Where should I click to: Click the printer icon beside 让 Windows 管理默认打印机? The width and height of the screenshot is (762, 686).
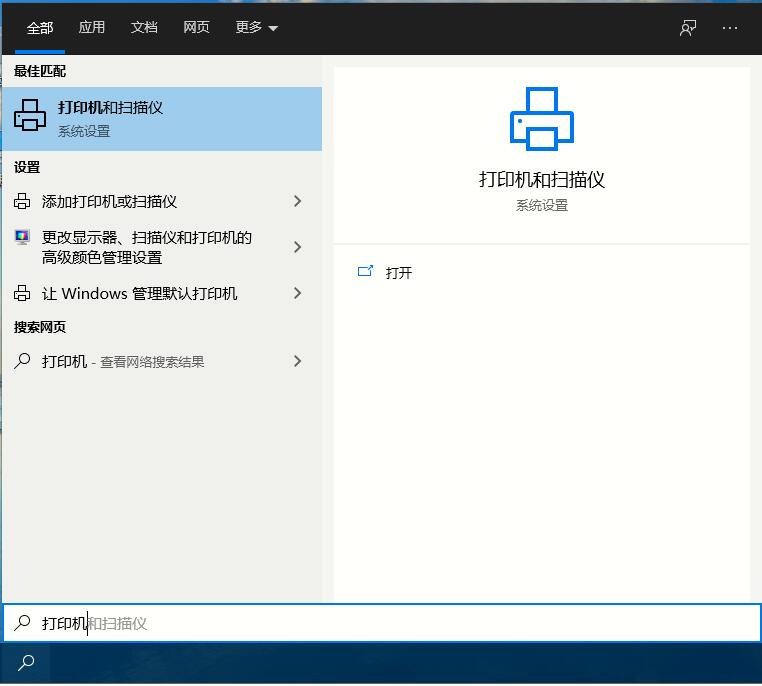(22, 293)
